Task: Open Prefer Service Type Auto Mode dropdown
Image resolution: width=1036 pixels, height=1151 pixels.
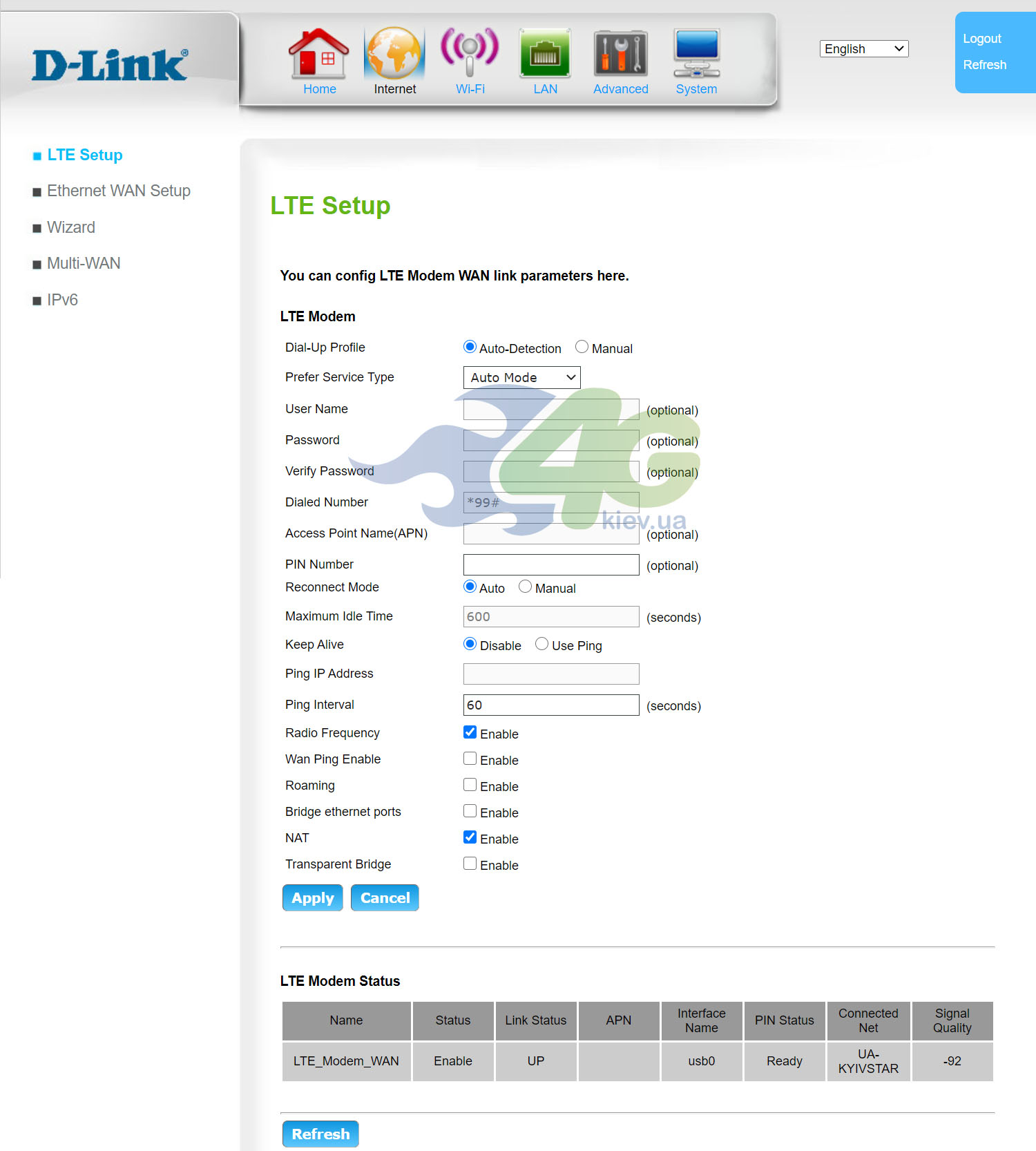Action: click(x=521, y=377)
